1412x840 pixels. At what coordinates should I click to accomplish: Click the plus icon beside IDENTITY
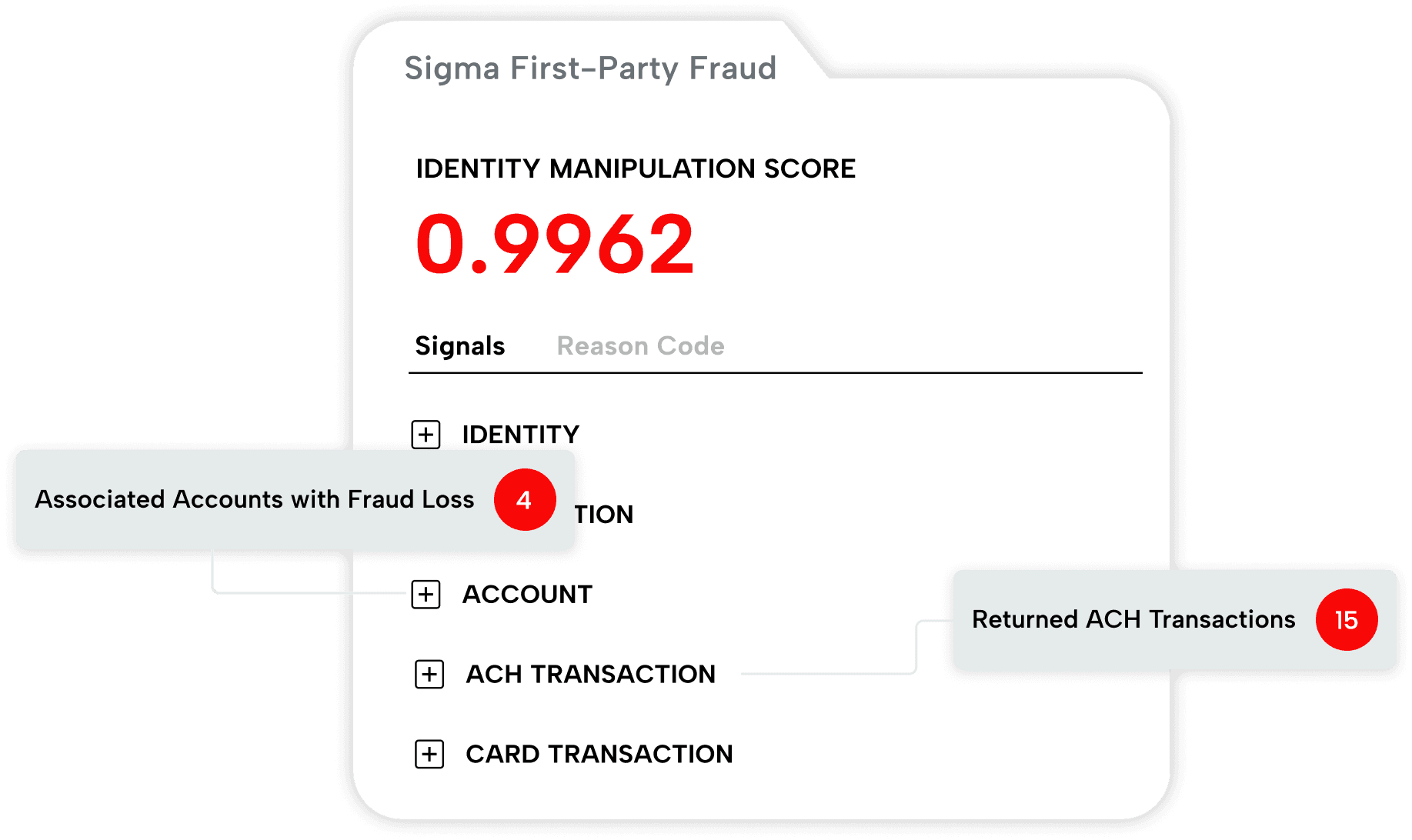click(426, 434)
